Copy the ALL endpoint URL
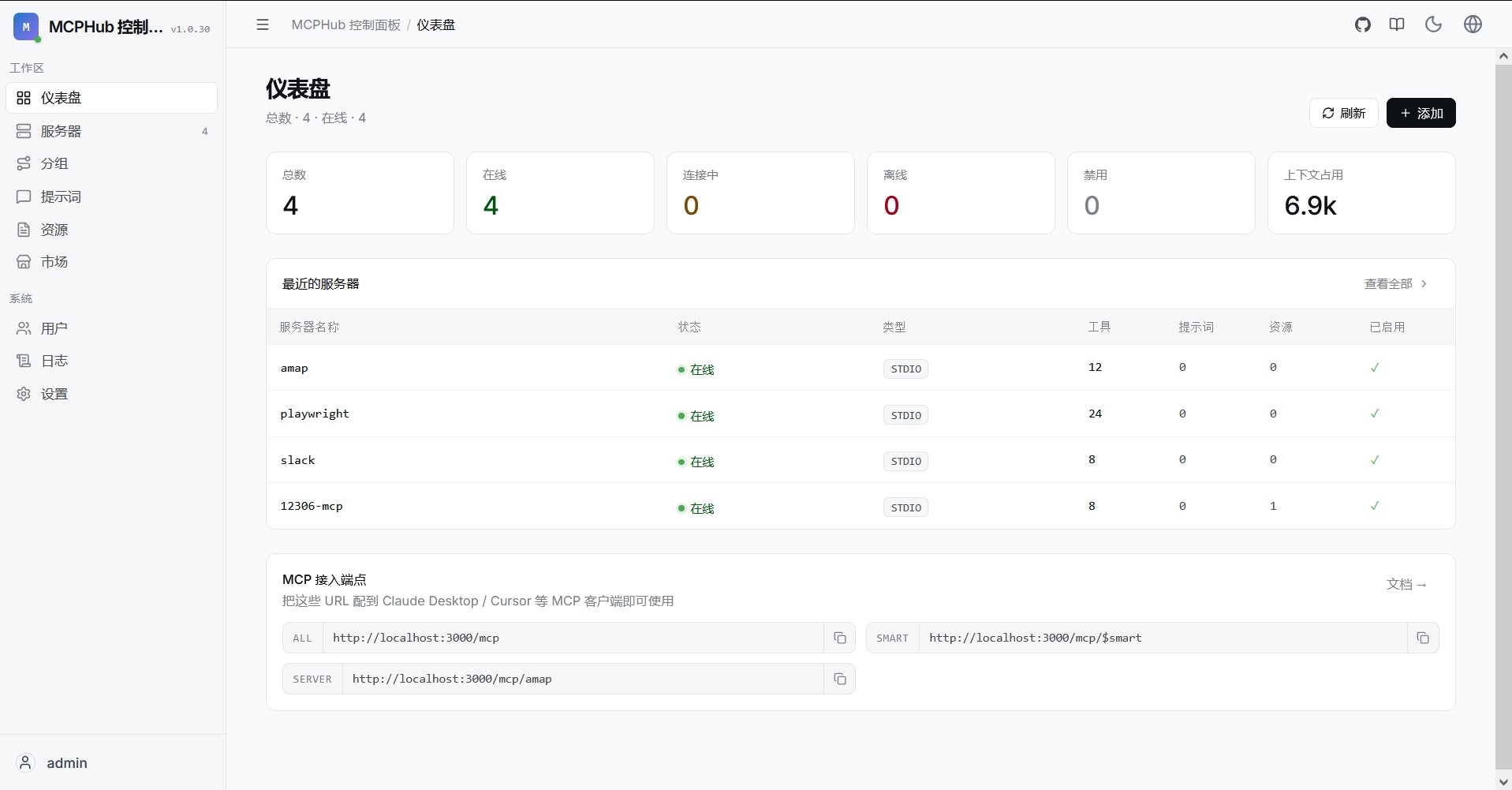The height and width of the screenshot is (790, 1512). click(x=840, y=638)
